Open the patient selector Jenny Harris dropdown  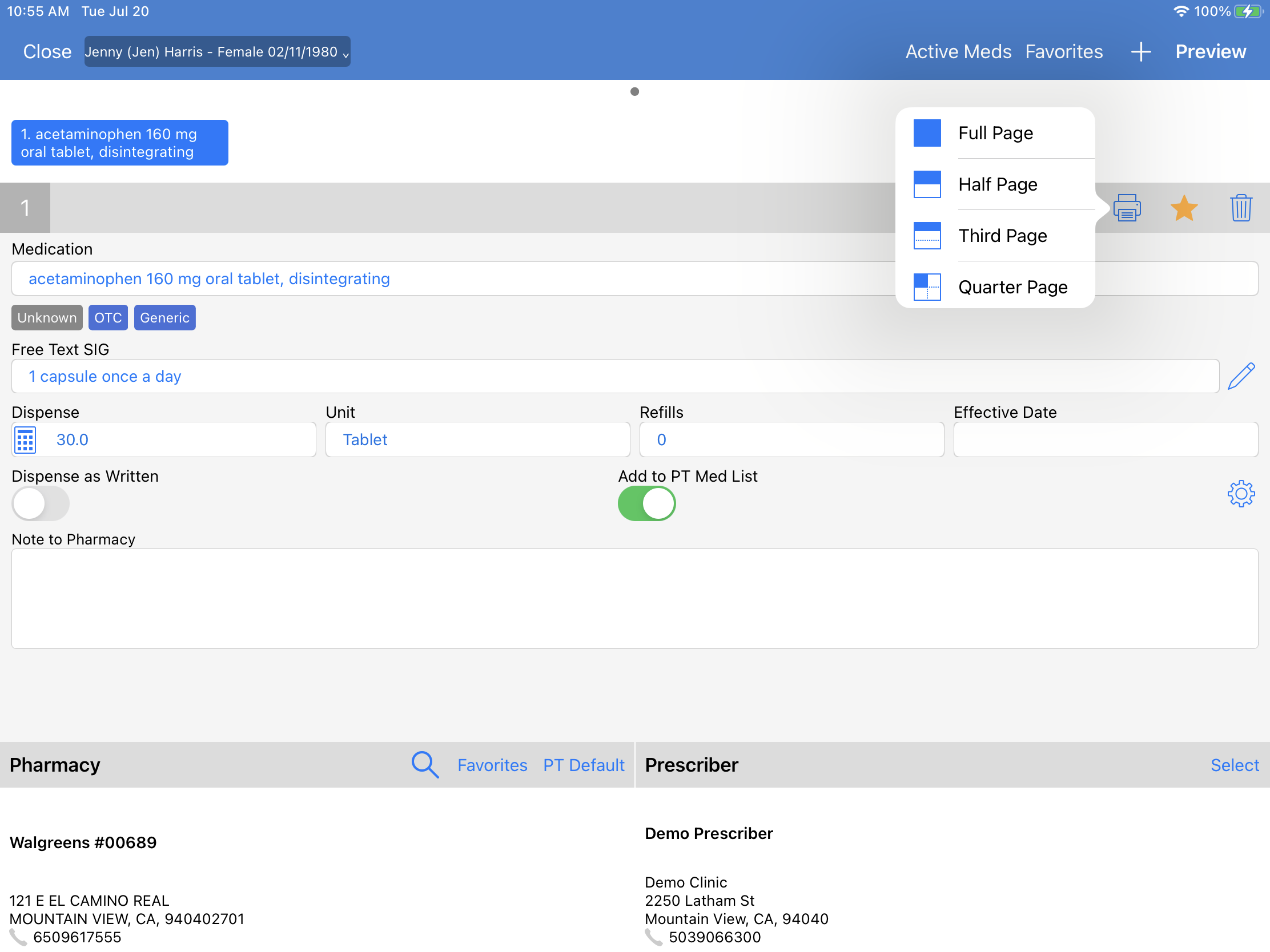pyautogui.click(x=217, y=51)
